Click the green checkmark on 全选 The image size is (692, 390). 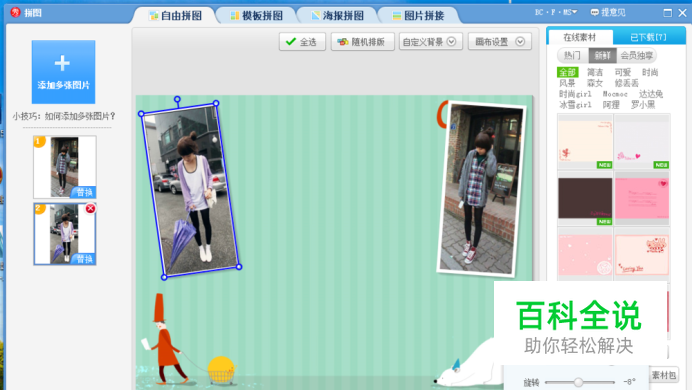click(x=290, y=41)
